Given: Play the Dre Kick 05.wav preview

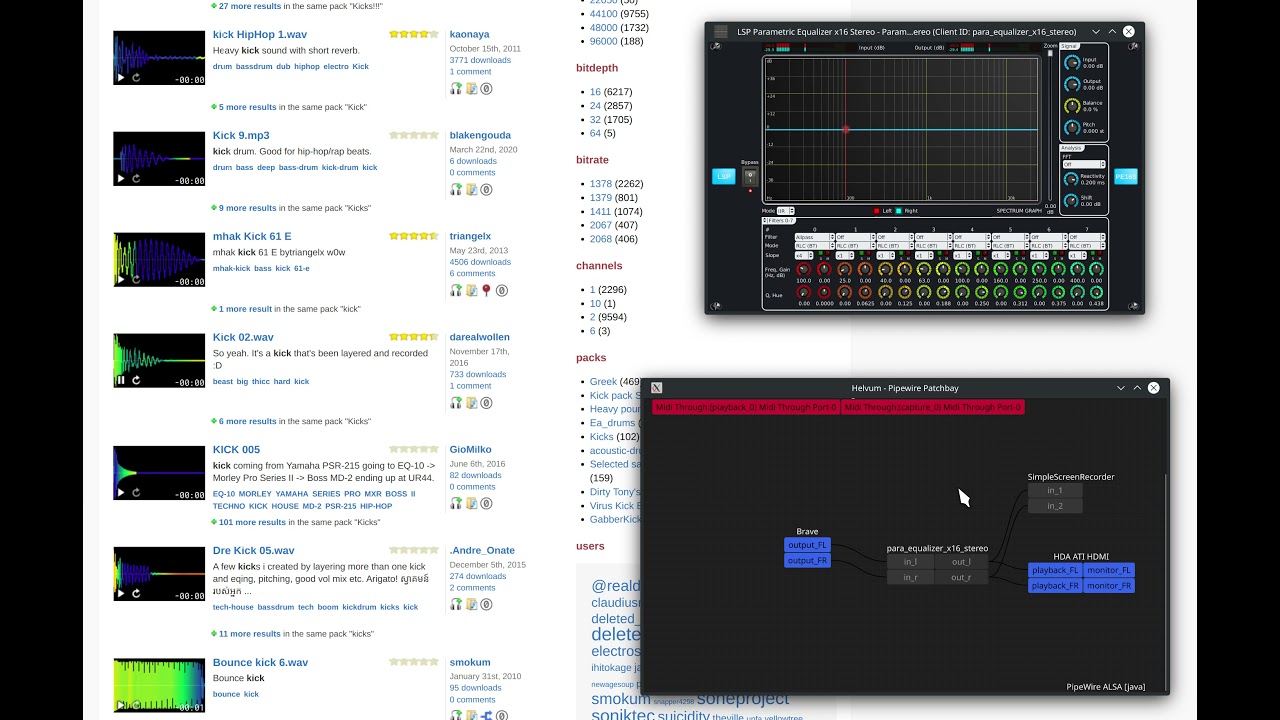Looking at the screenshot, I should click(x=121, y=594).
